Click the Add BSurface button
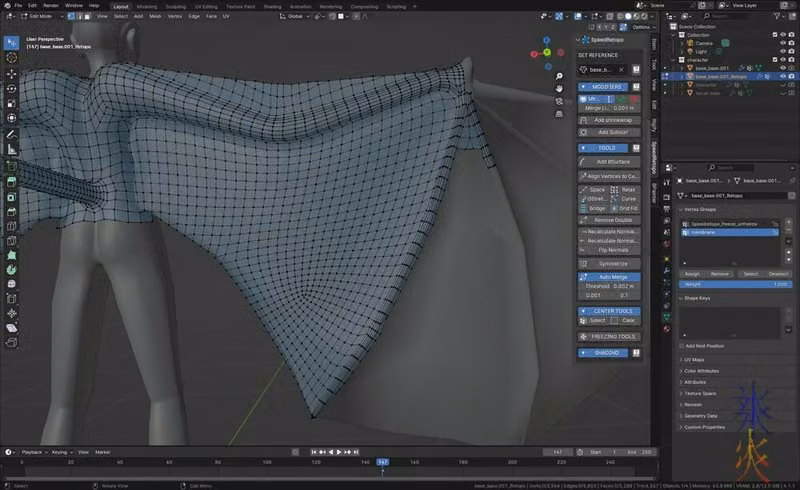This screenshot has height=490, width=800. tap(609, 162)
